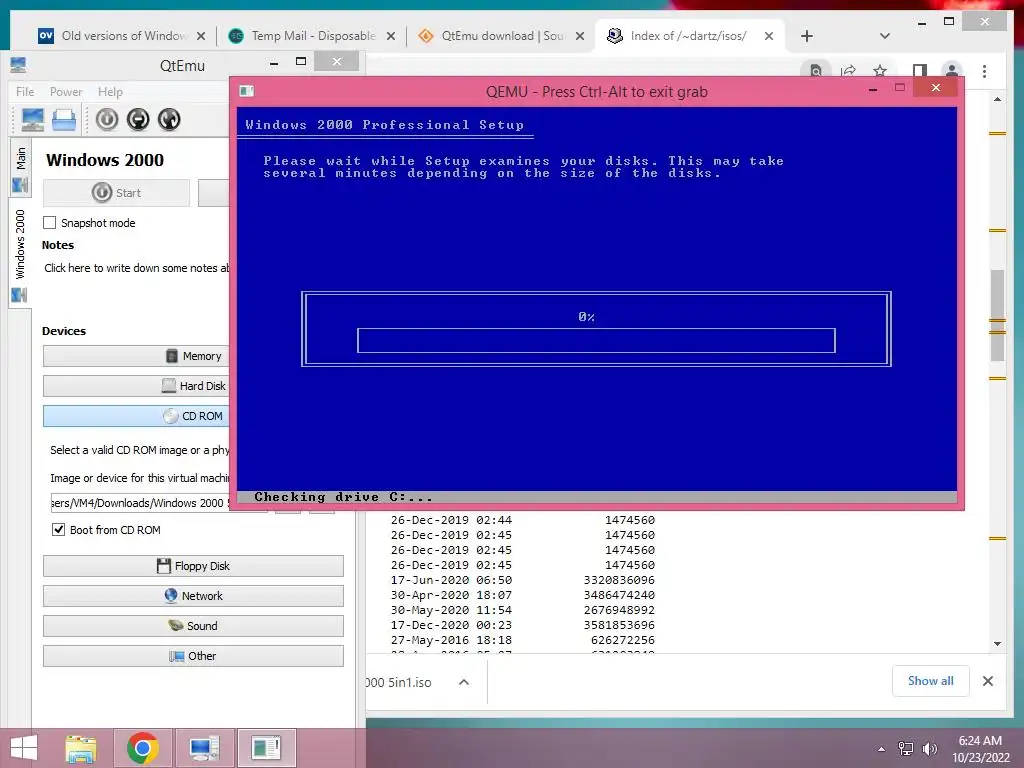Toggle Chrome side panel icon

click(x=920, y=71)
